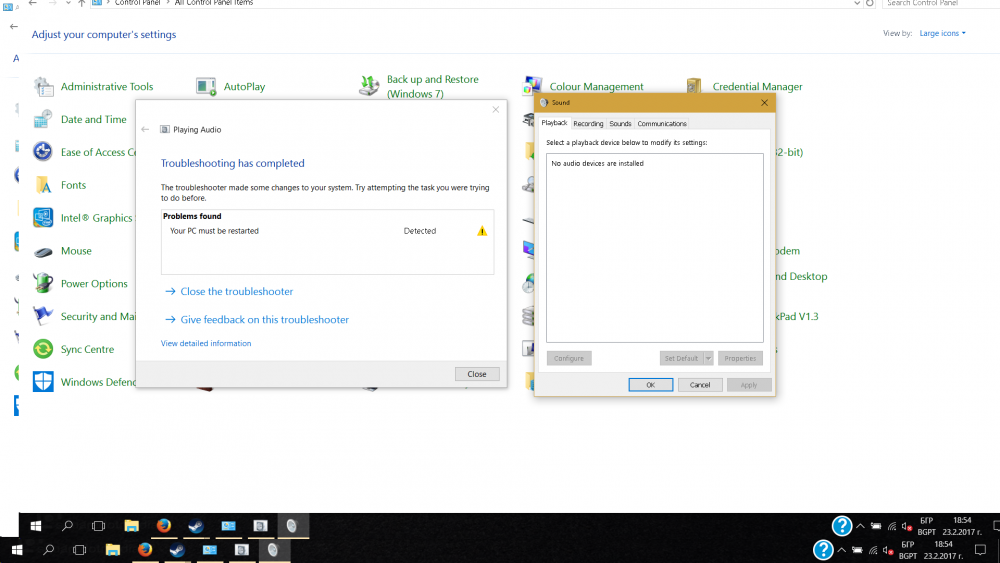Go back using the troubleshooter back arrow
Screen dimensions: 1000x563
coord(145,129)
